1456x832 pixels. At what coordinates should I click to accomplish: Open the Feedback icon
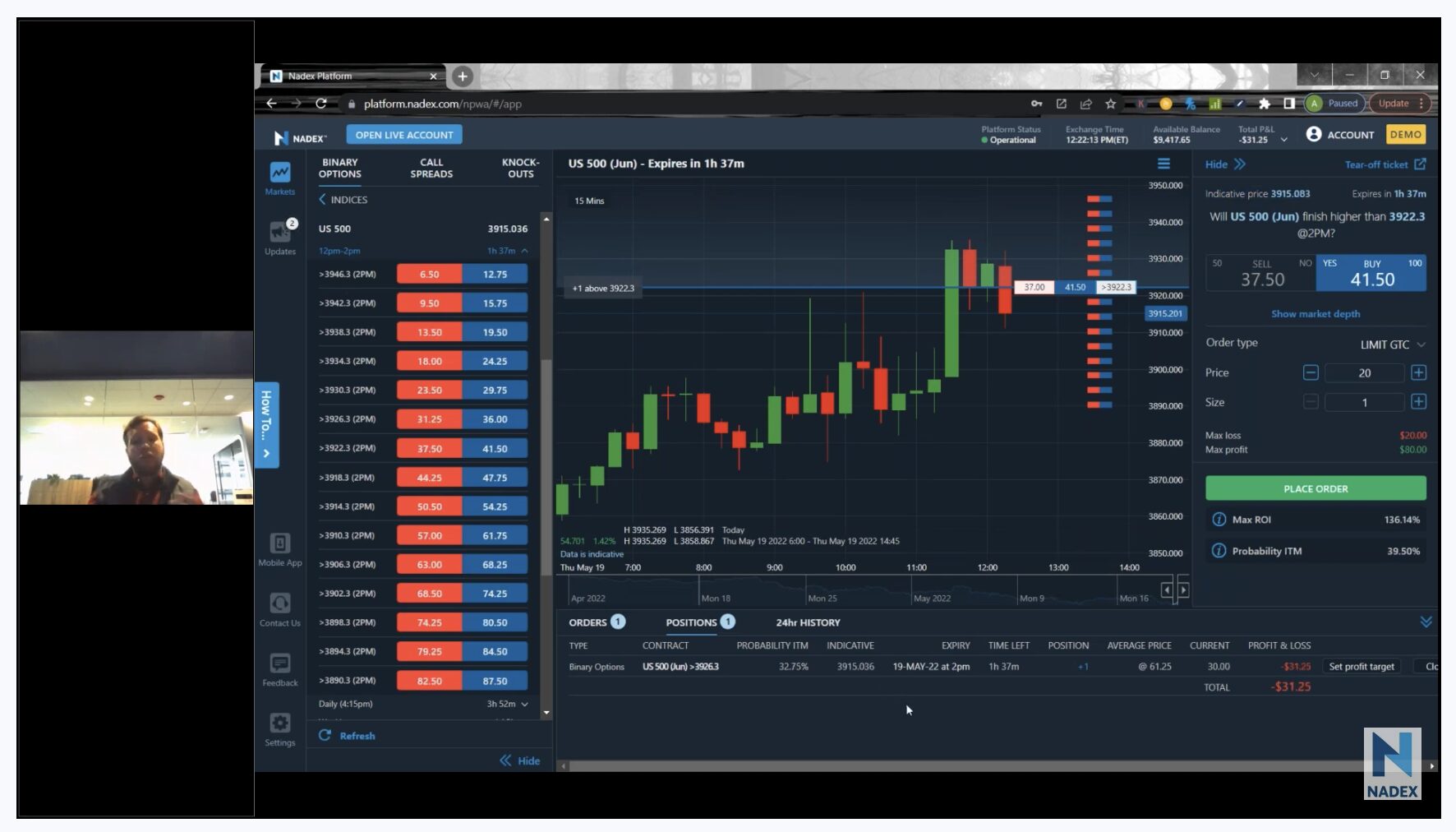point(279,664)
